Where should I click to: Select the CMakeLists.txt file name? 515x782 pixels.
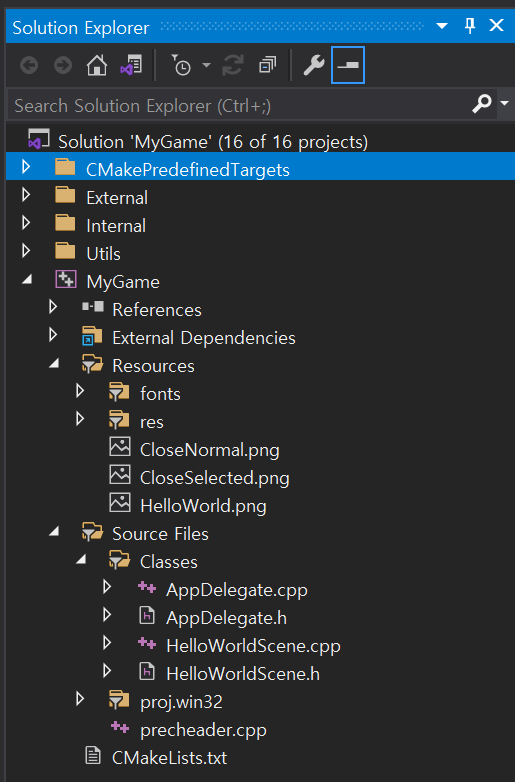coord(170,758)
